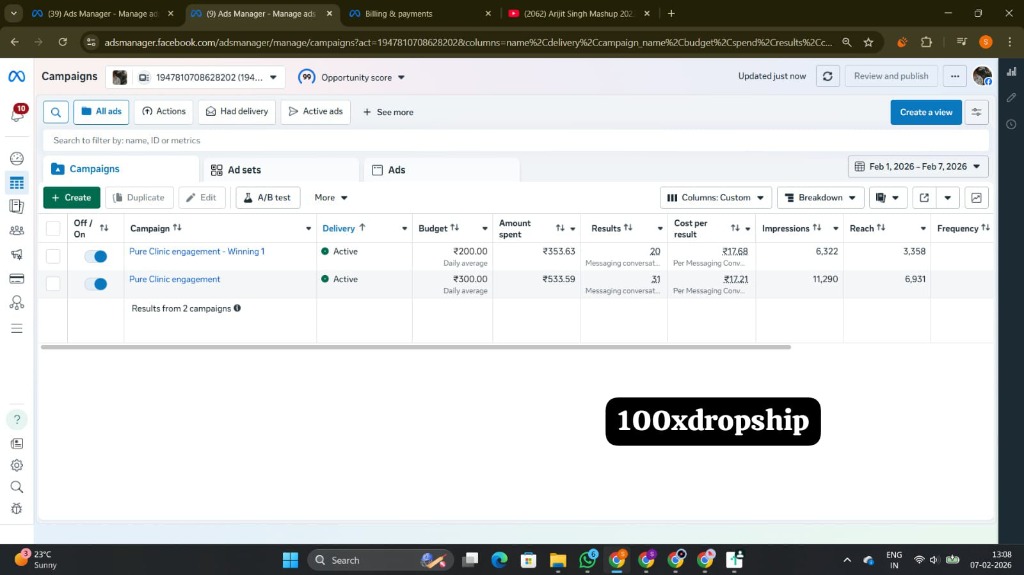Open Windows Start button
Image resolution: width=1024 pixels, height=575 pixels.
pyautogui.click(x=291, y=560)
